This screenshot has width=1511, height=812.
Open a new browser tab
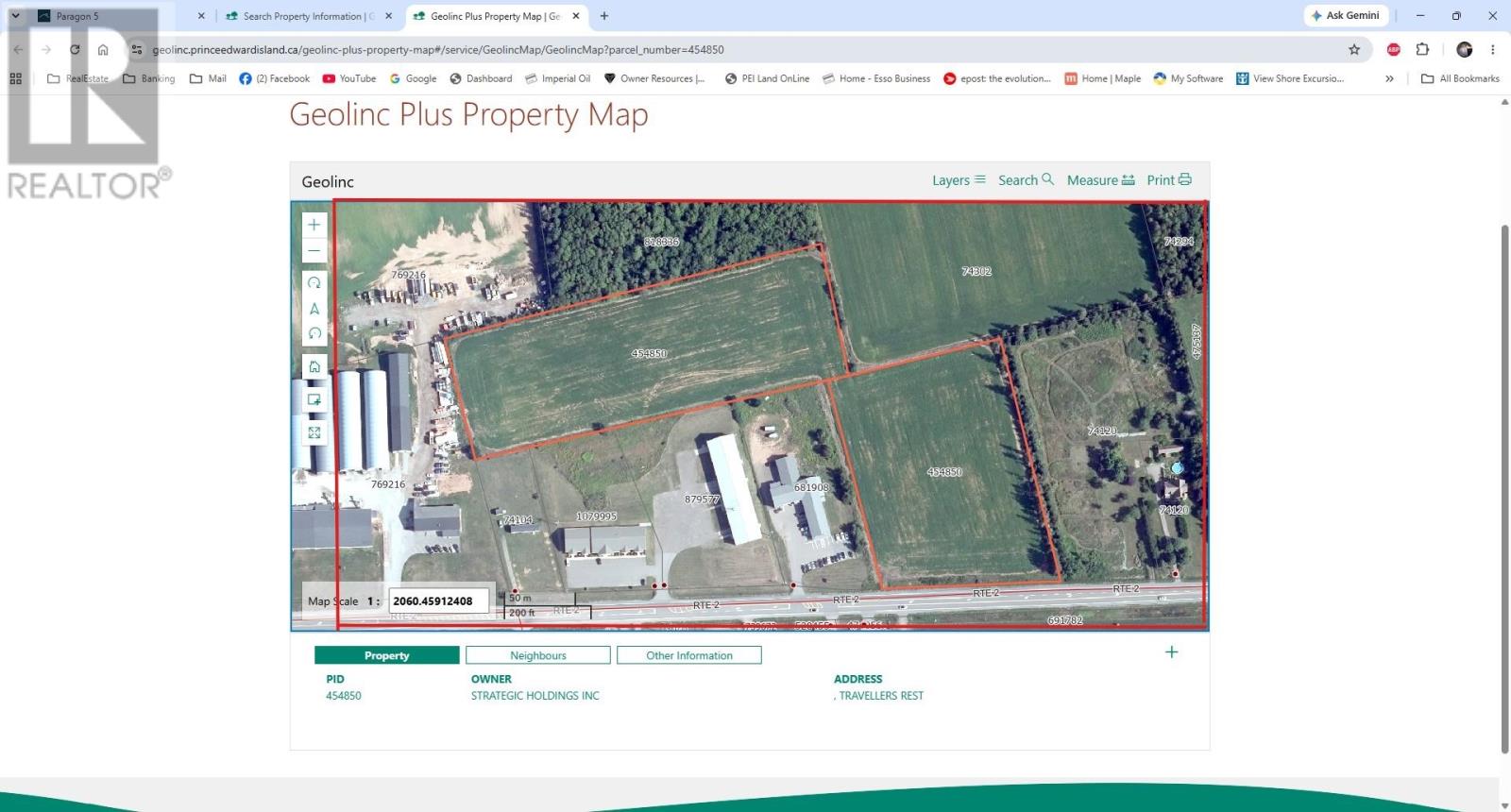[604, 16]
